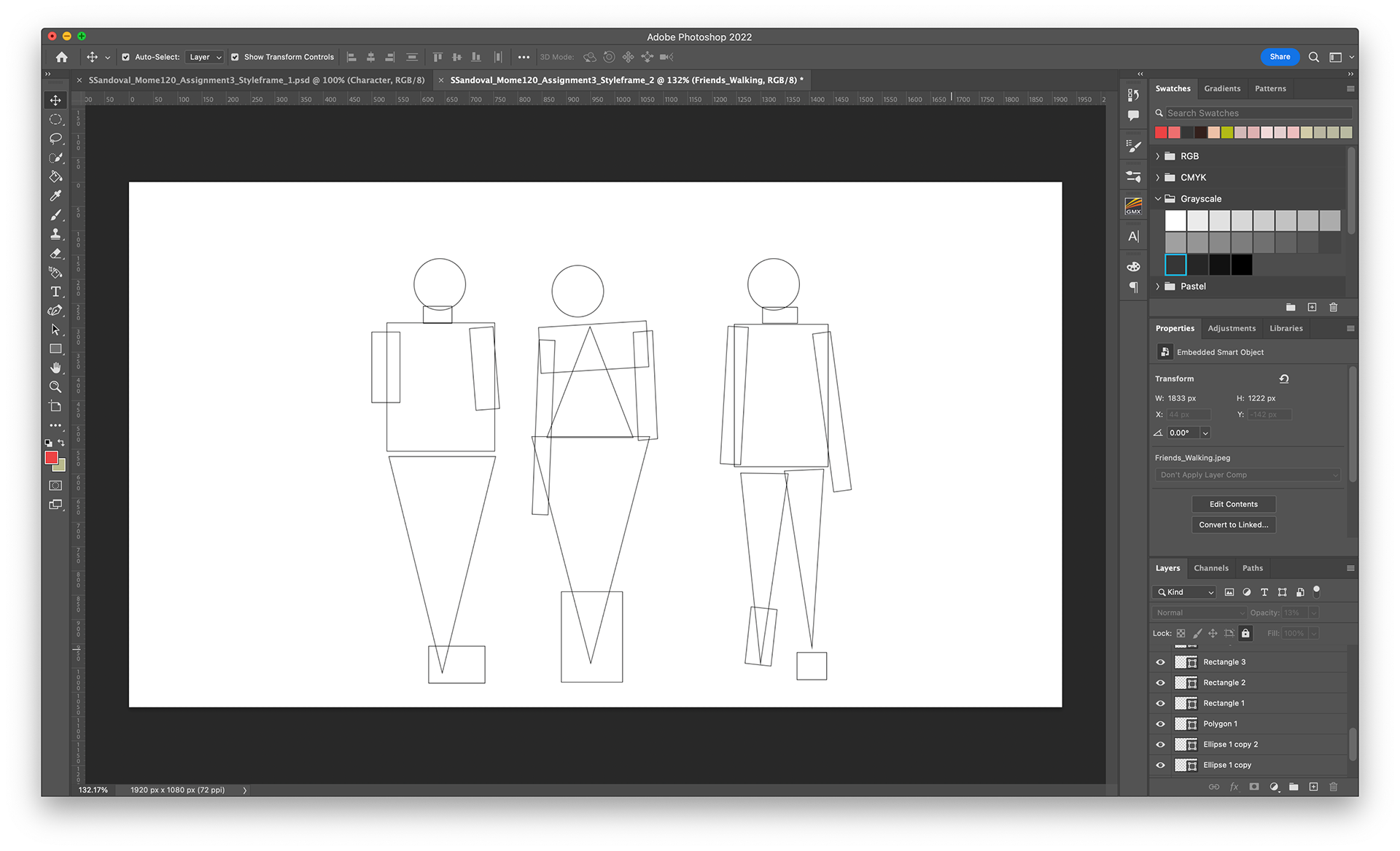
Task: Select the Path Selection arrow tool
Action: pyautogui.click(x=55, y=330)
